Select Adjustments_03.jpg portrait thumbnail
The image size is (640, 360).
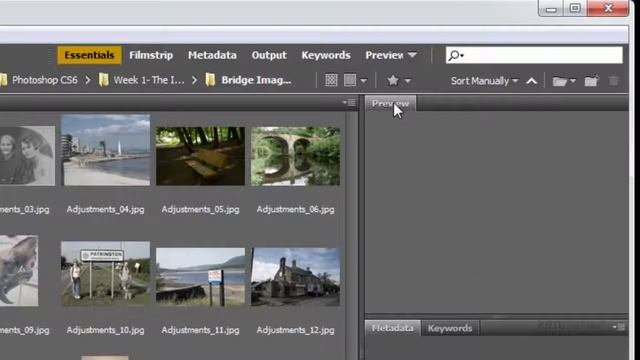coord(27,156)
